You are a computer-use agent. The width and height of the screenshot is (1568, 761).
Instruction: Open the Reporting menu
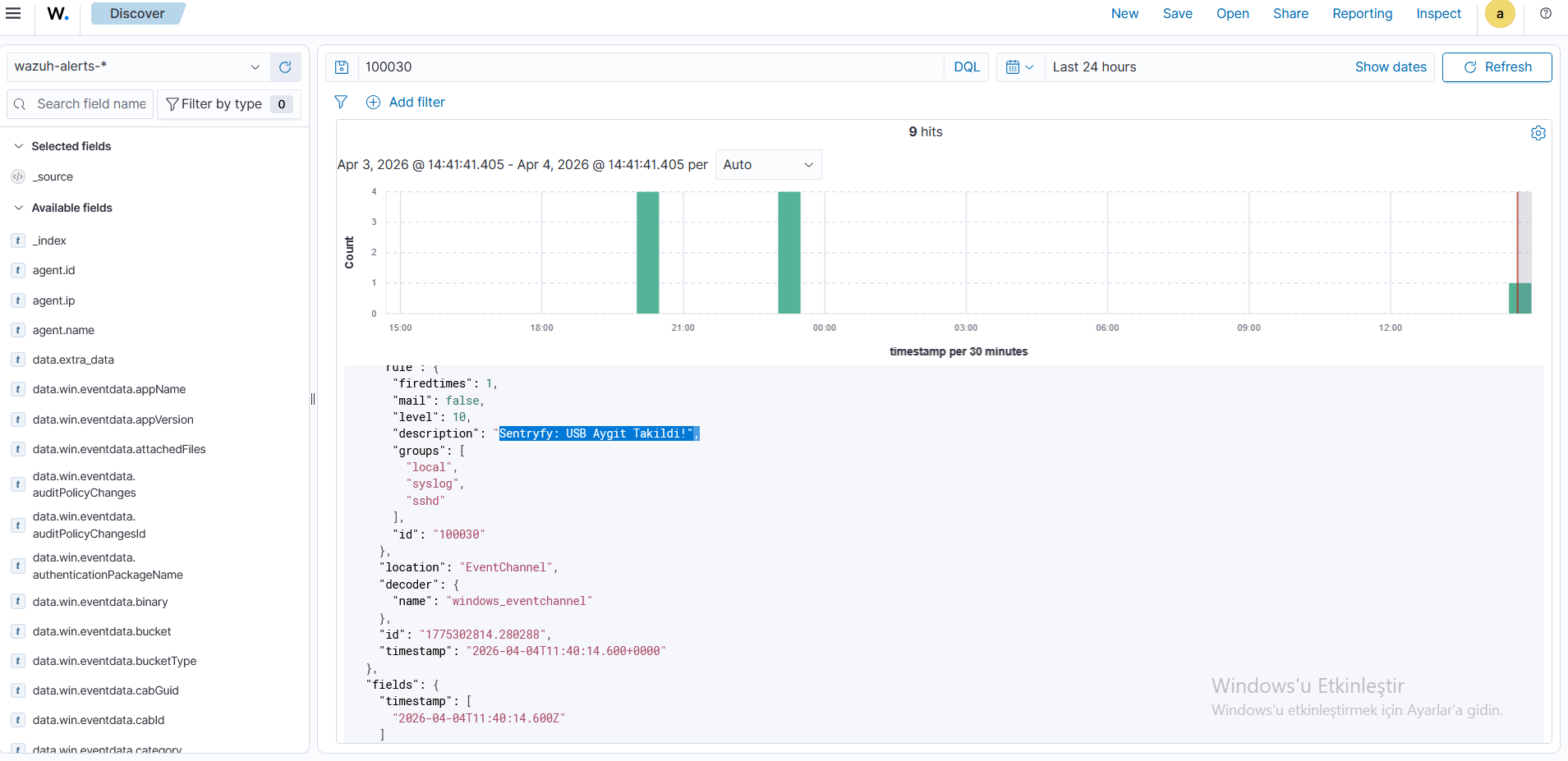(x=1362, y=14)
